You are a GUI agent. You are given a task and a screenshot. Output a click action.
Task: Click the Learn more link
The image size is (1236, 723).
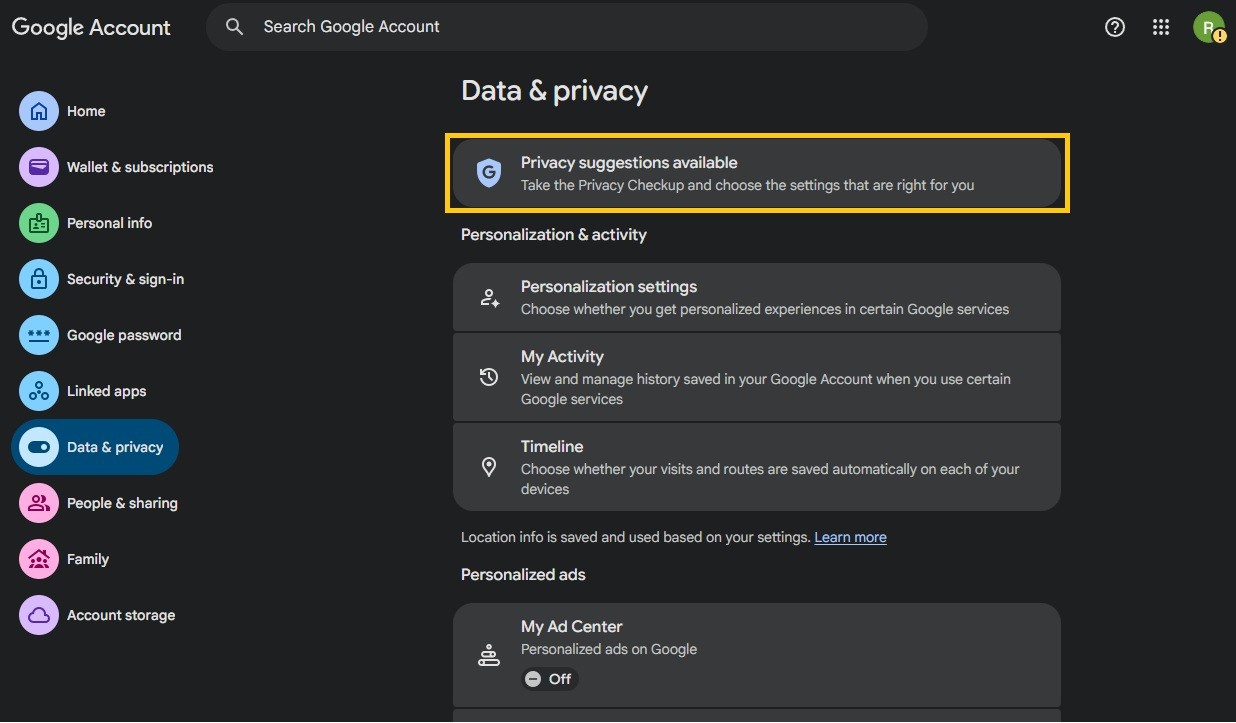point(850,537)
